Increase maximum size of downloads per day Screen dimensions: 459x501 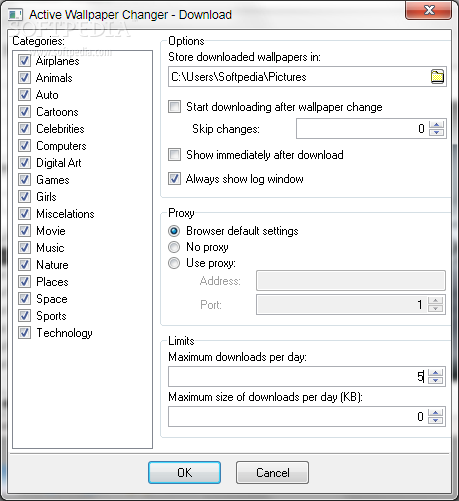435,413
